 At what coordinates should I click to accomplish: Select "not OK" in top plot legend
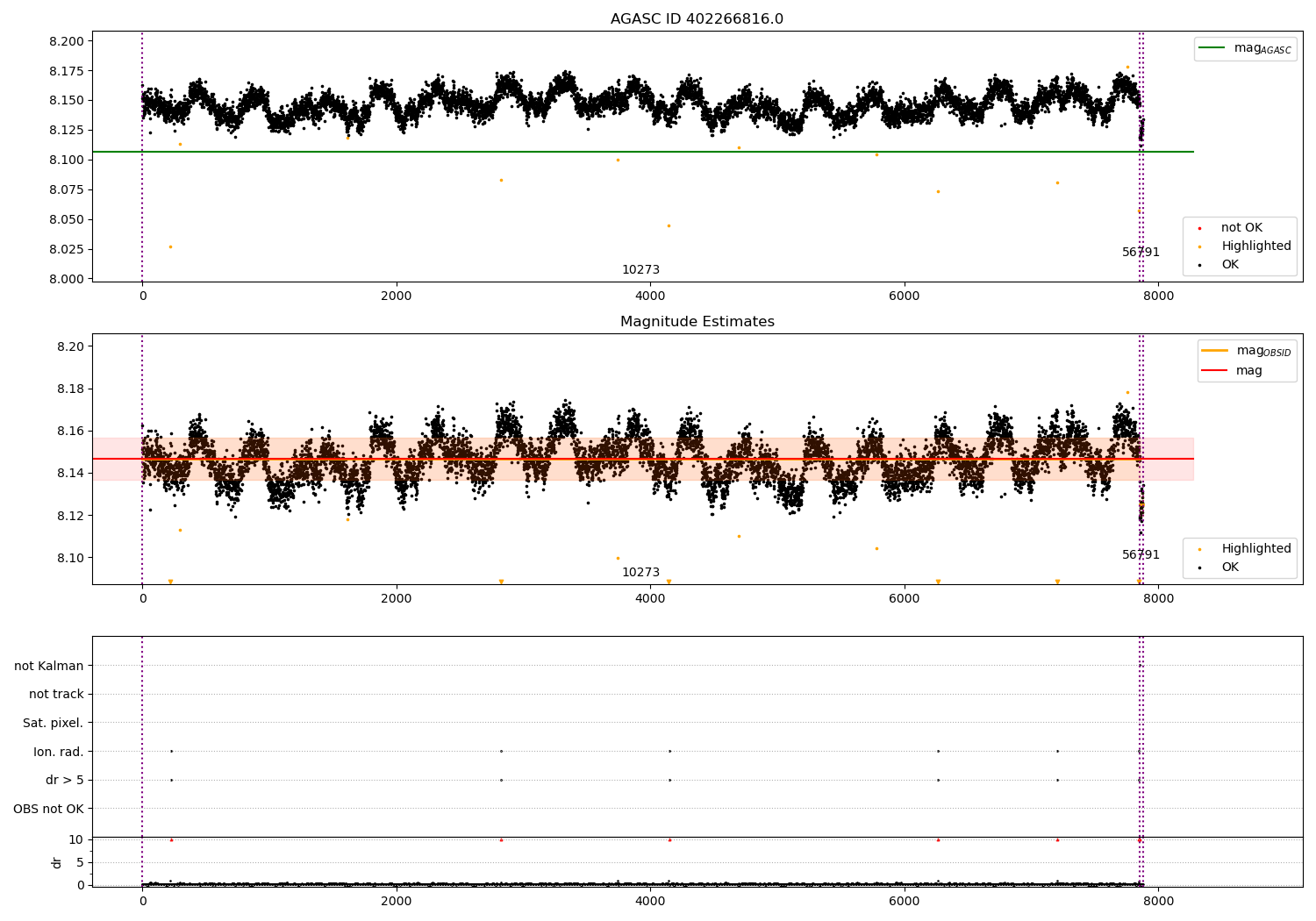pyautogui.click(x=1241, y=228)
